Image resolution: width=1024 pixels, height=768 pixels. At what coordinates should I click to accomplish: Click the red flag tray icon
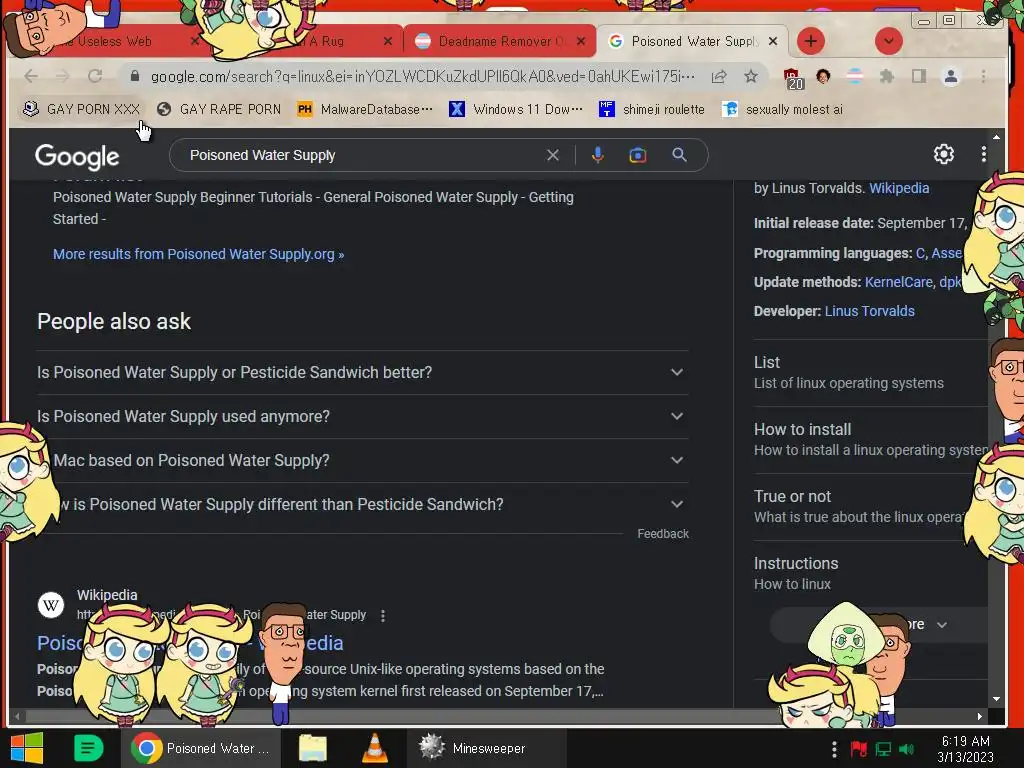[859, 749]
